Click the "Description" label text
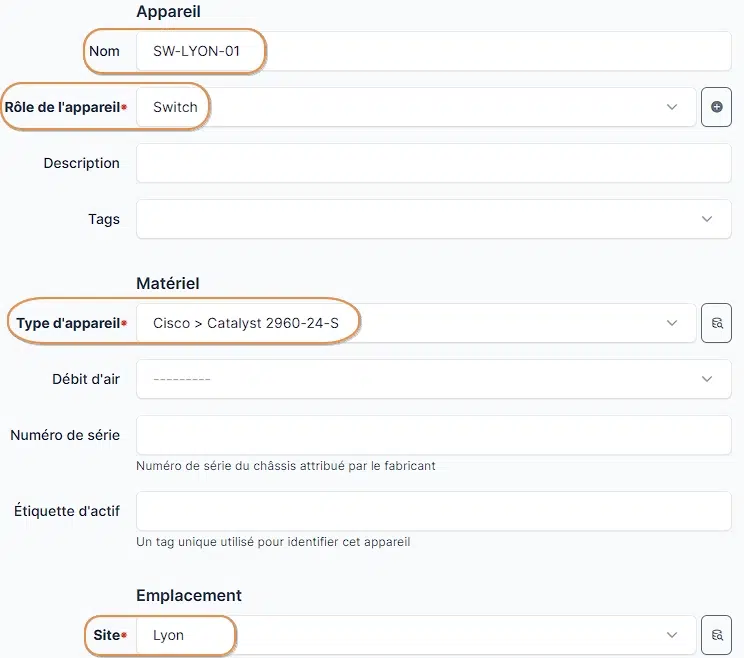The width and height of the screenshot is (744, 658). (81, 163)
